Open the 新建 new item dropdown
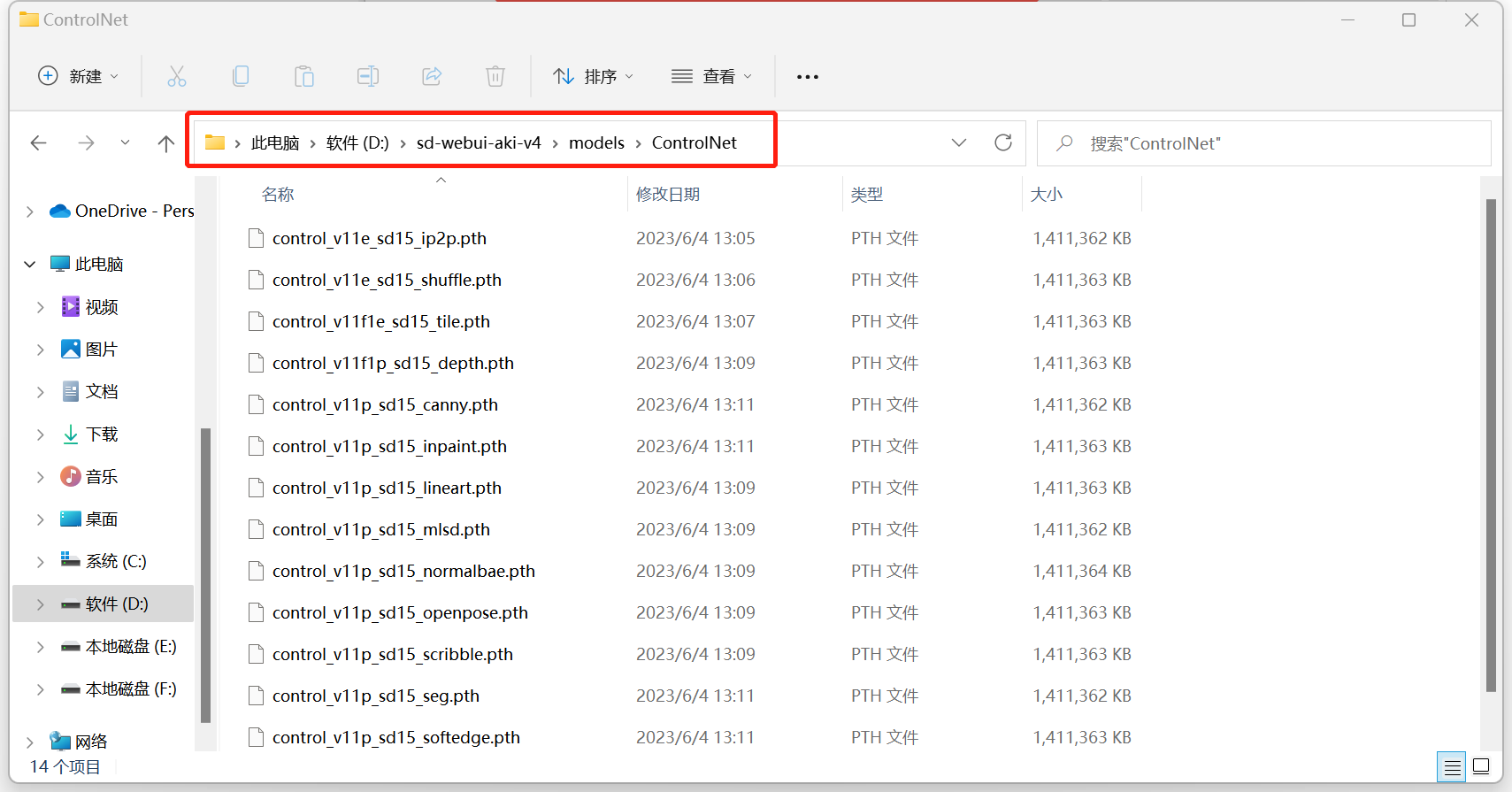Image resolution: width=1512 pixels, height=792 pixels. (78, 76)
